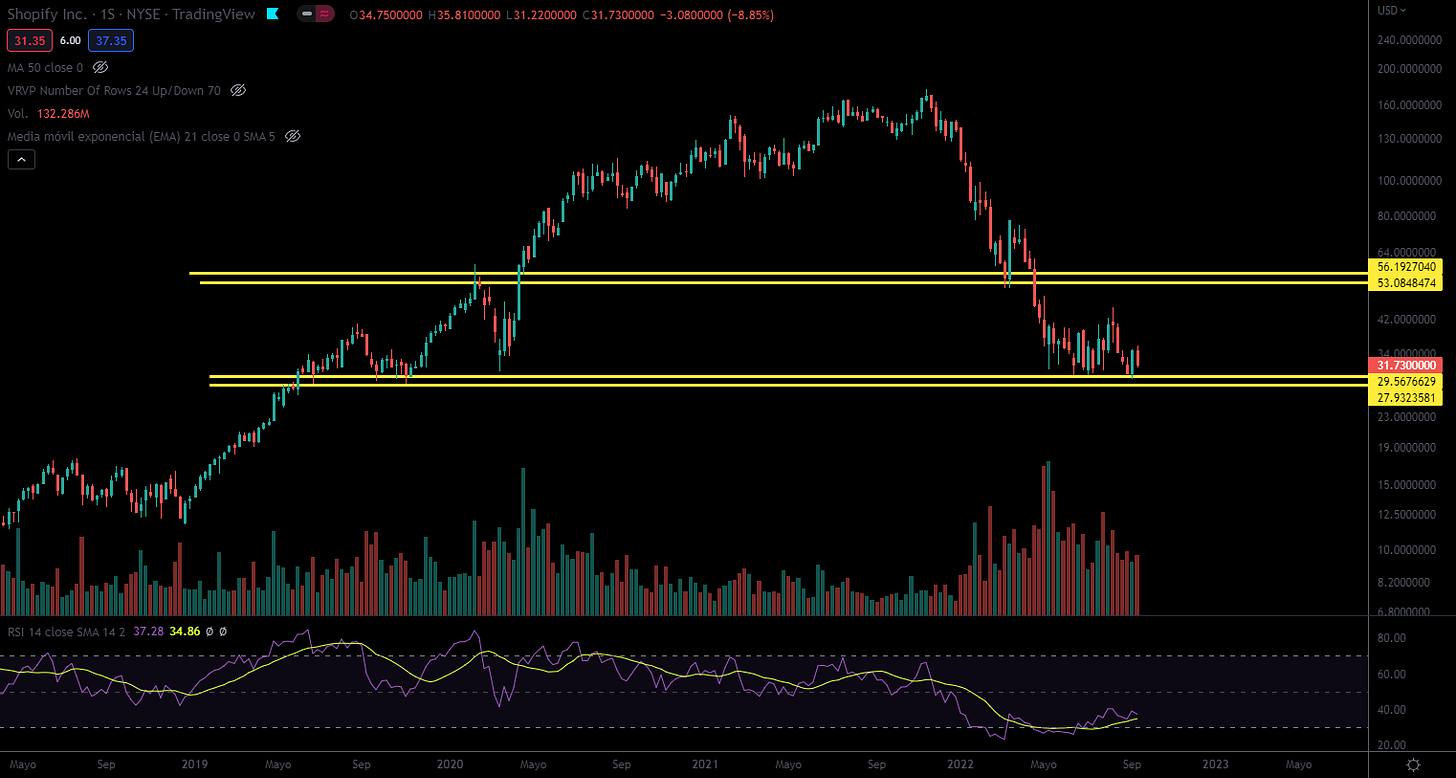The image size is (1456, 778).
Task: Click the spread value 6.00
Action: tap(70, 41)
